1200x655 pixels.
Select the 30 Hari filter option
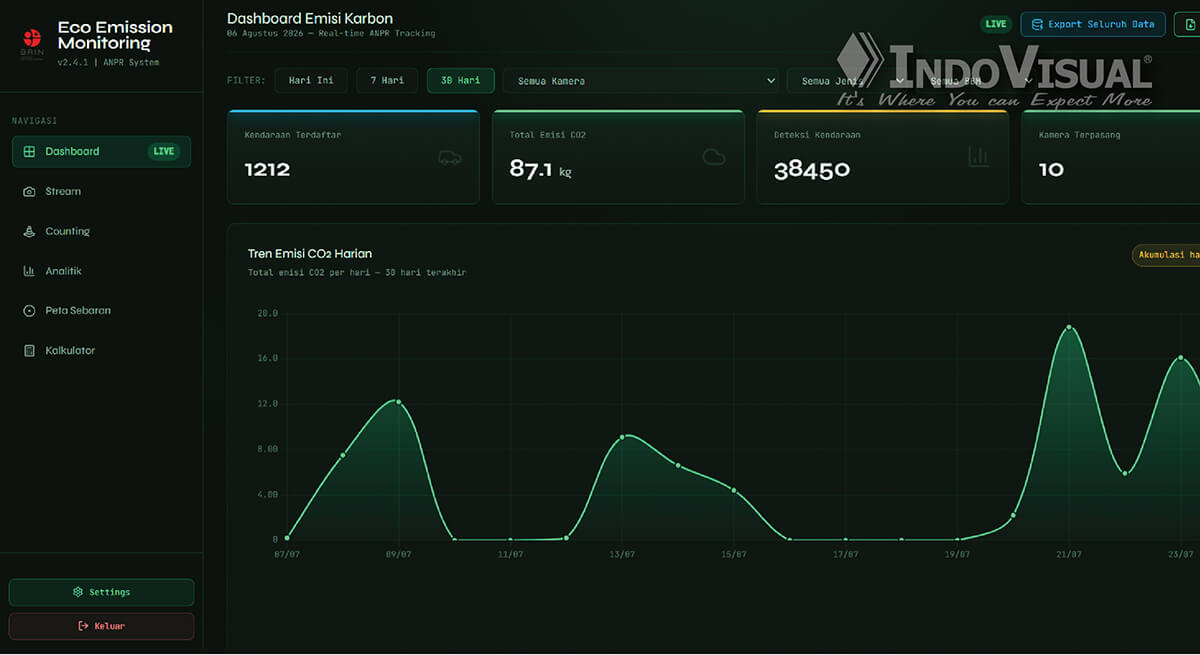pos(461,80)
